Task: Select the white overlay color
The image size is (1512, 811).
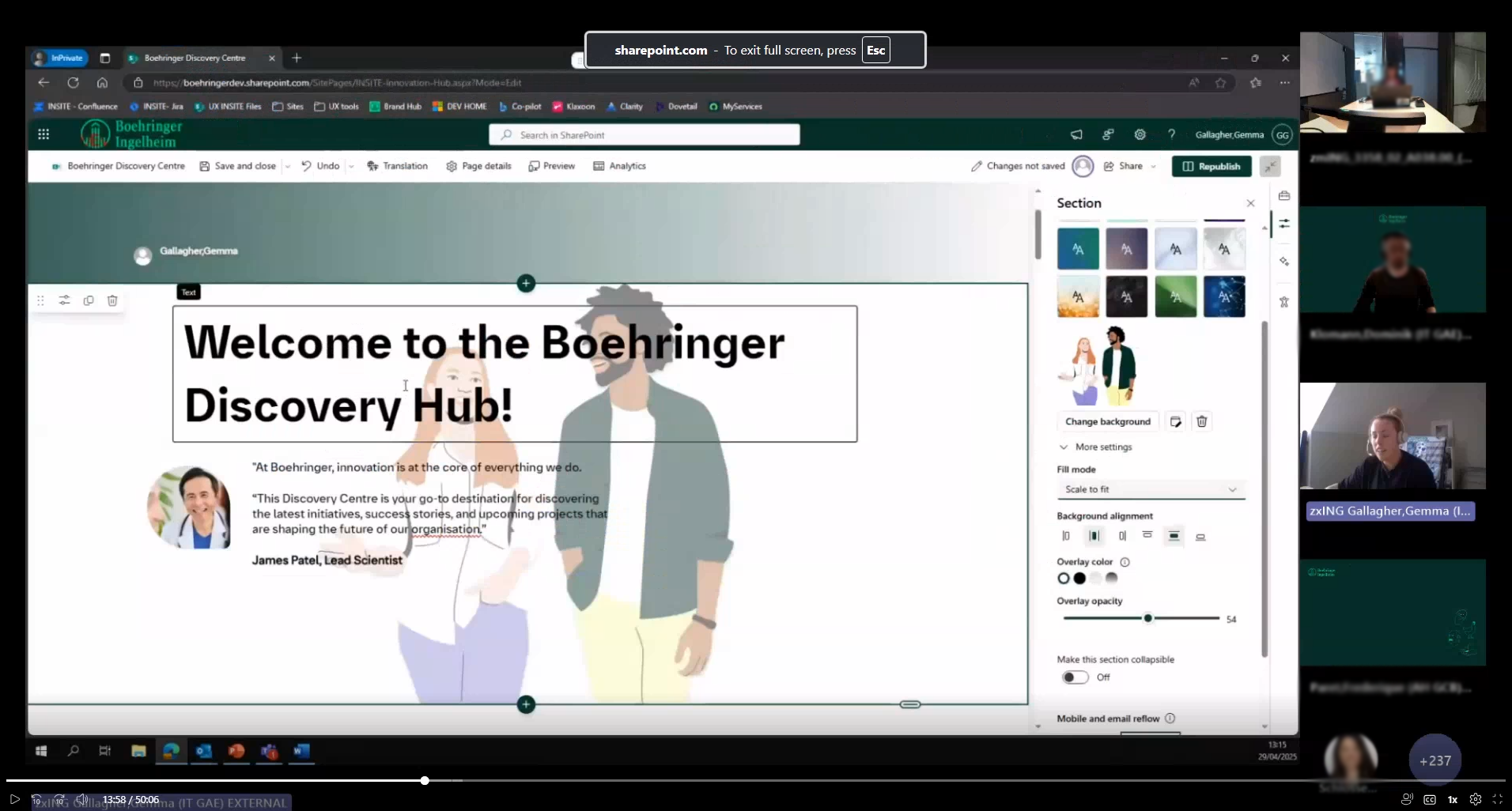Action: click(1064, 579)
